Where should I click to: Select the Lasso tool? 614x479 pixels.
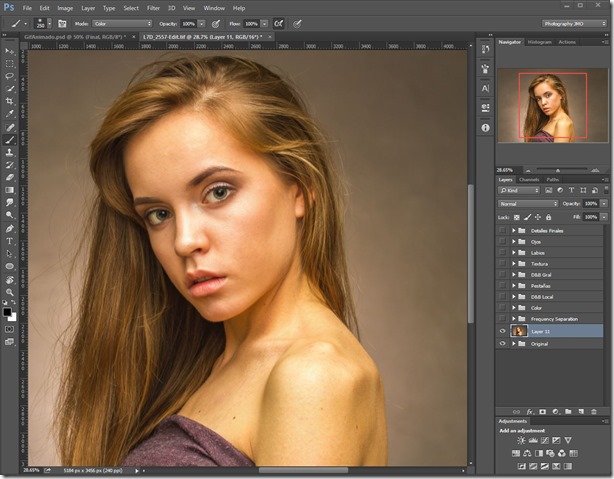(x=9, y=76)
